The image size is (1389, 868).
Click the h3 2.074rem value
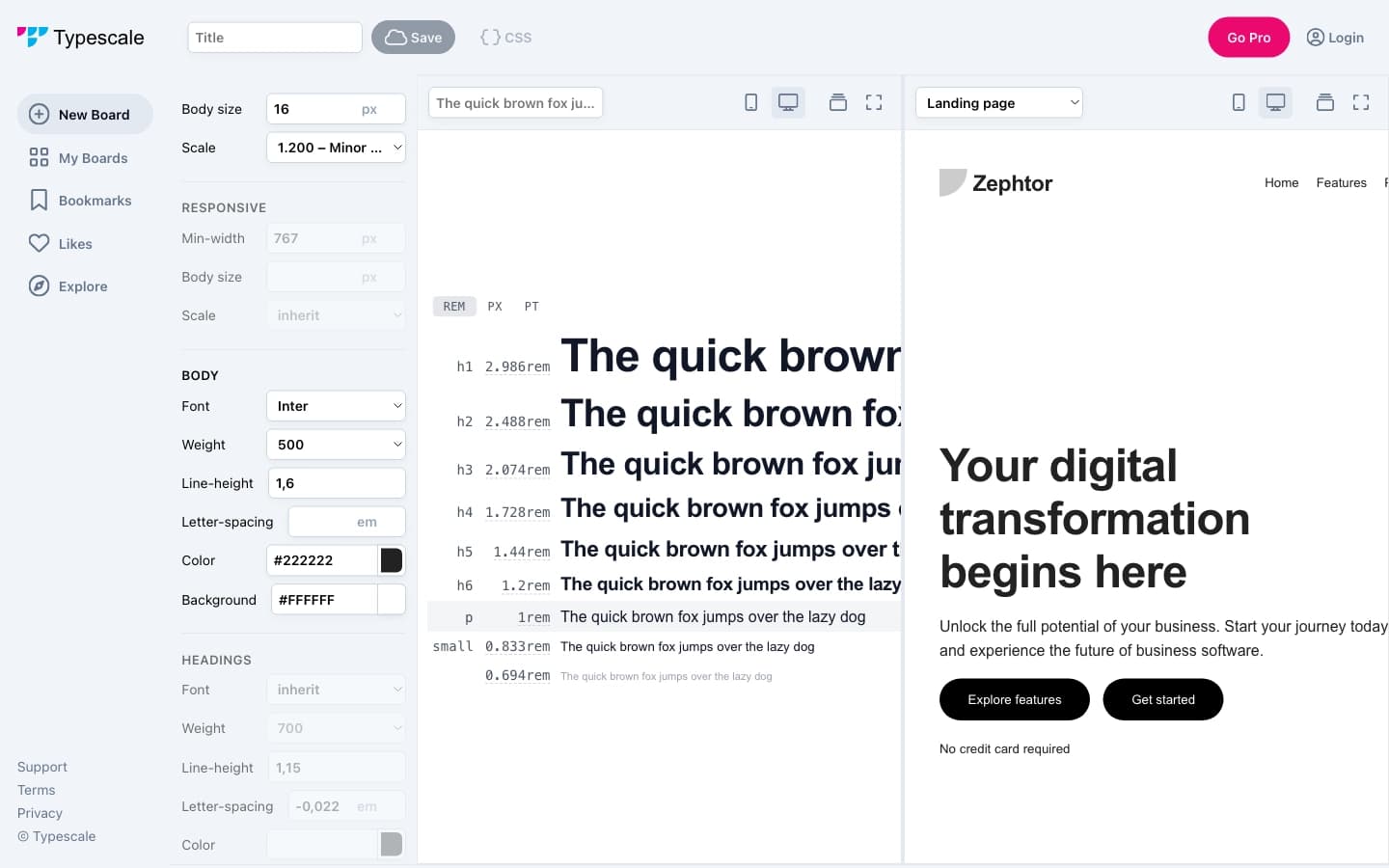(x=517, y=470)
